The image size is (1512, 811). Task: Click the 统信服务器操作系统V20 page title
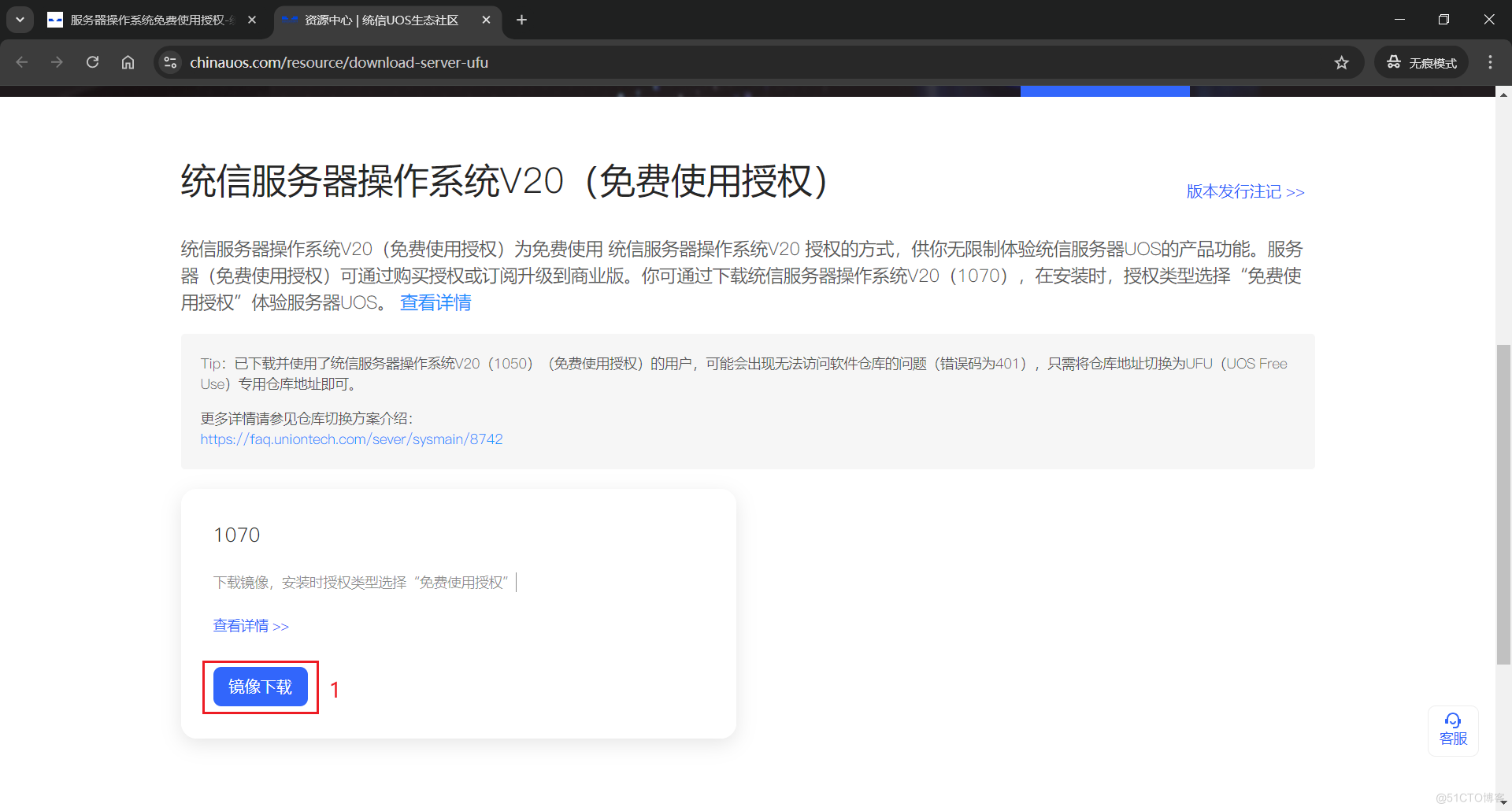point(504,181)
